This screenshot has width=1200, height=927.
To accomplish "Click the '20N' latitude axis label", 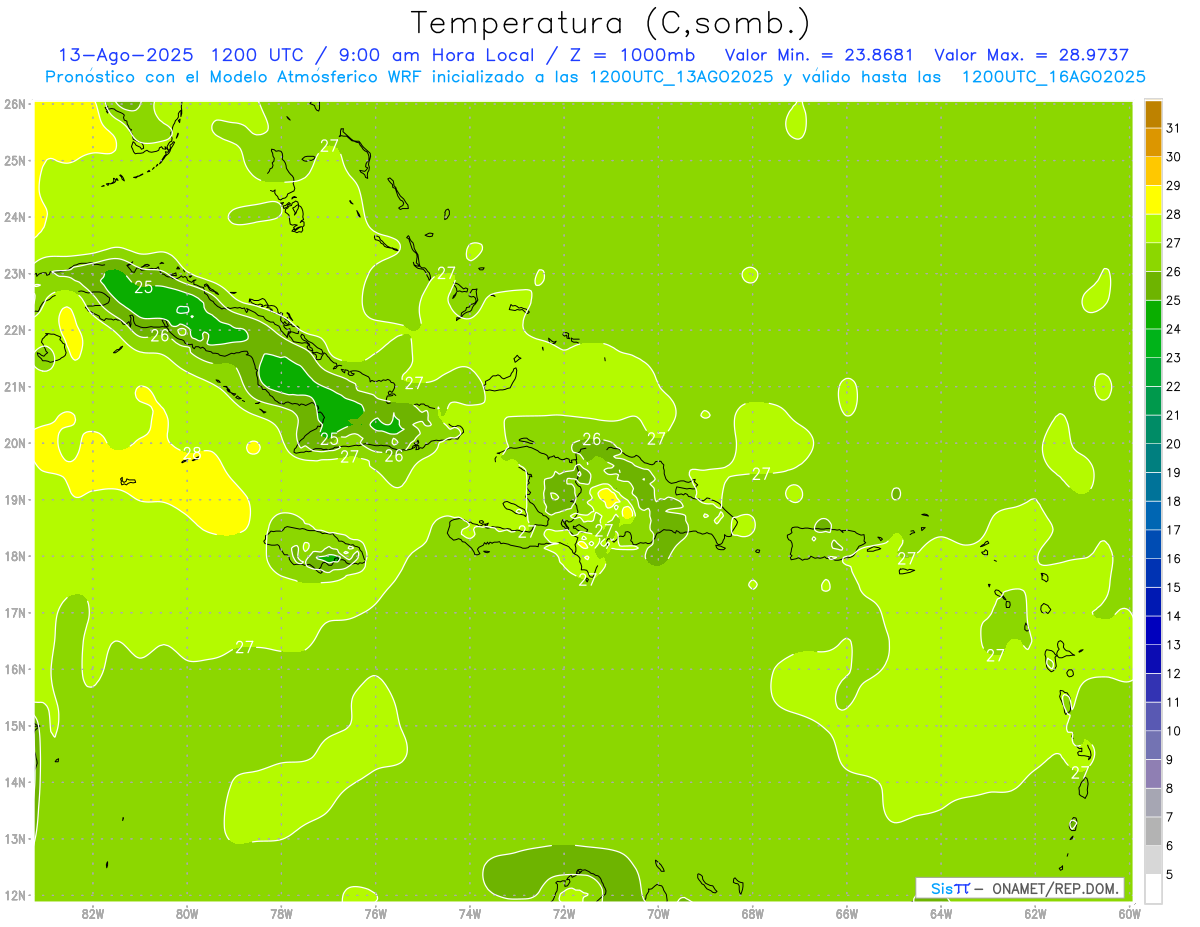I will pyautogui.click(x=14, y=443).
